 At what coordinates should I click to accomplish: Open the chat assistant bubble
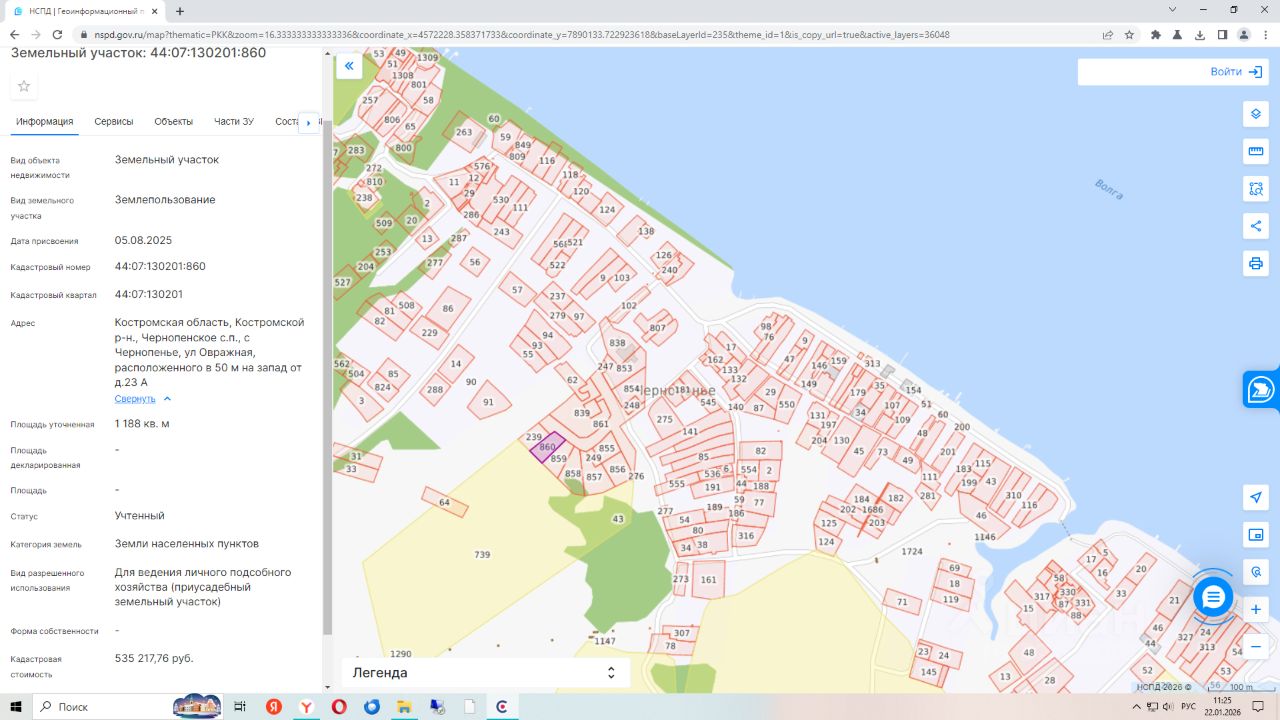pos(1213,597)
